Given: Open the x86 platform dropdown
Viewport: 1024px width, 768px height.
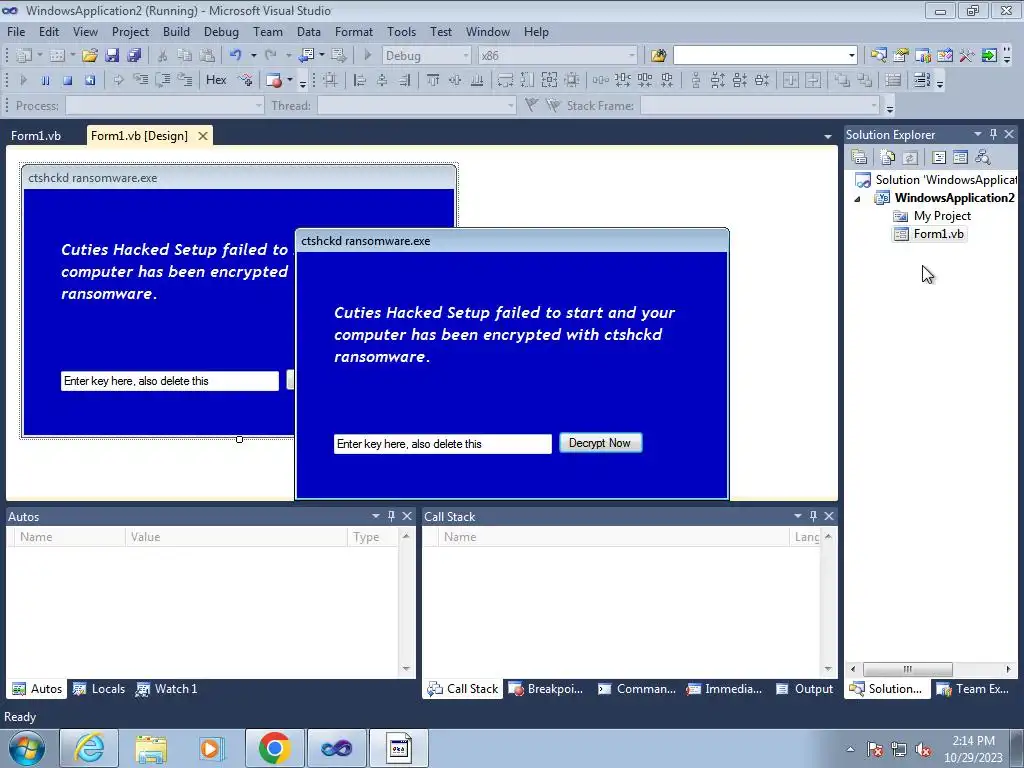Looking at the screenshot, I should coord(632,56).
